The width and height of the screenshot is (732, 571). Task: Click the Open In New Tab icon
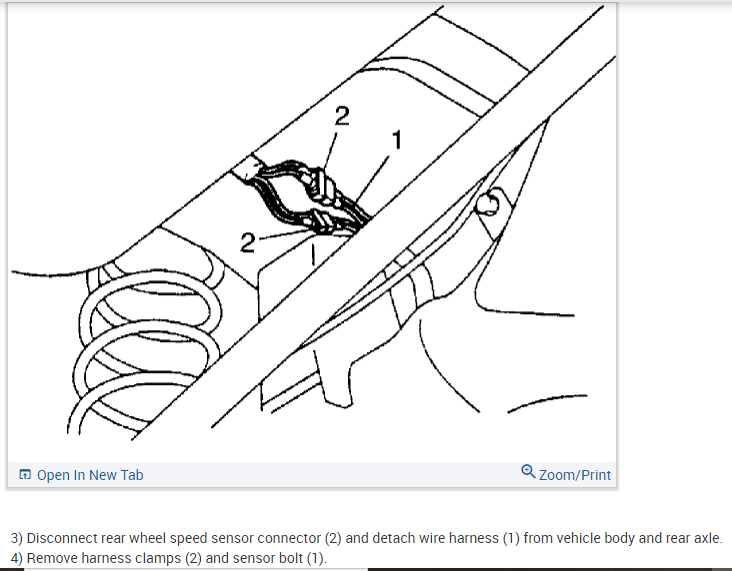[25, 475]
